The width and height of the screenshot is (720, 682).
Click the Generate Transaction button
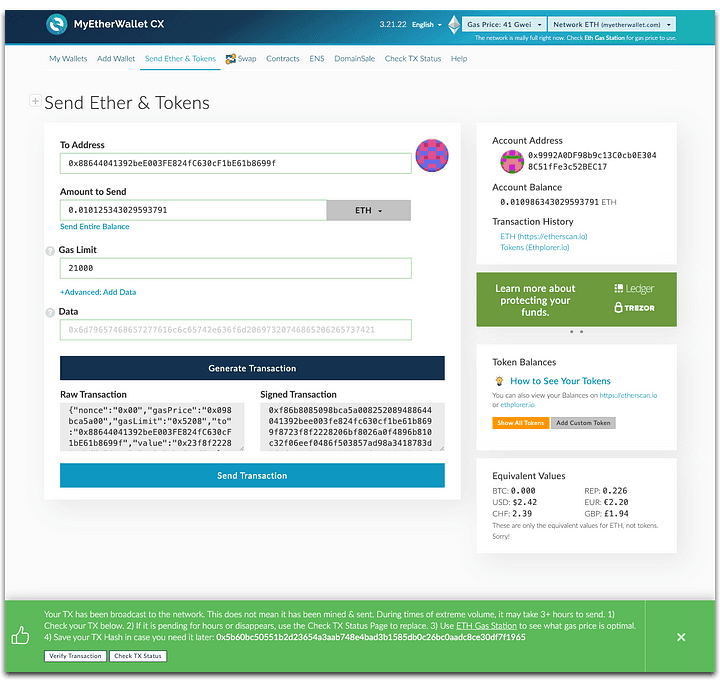[252, 368]
